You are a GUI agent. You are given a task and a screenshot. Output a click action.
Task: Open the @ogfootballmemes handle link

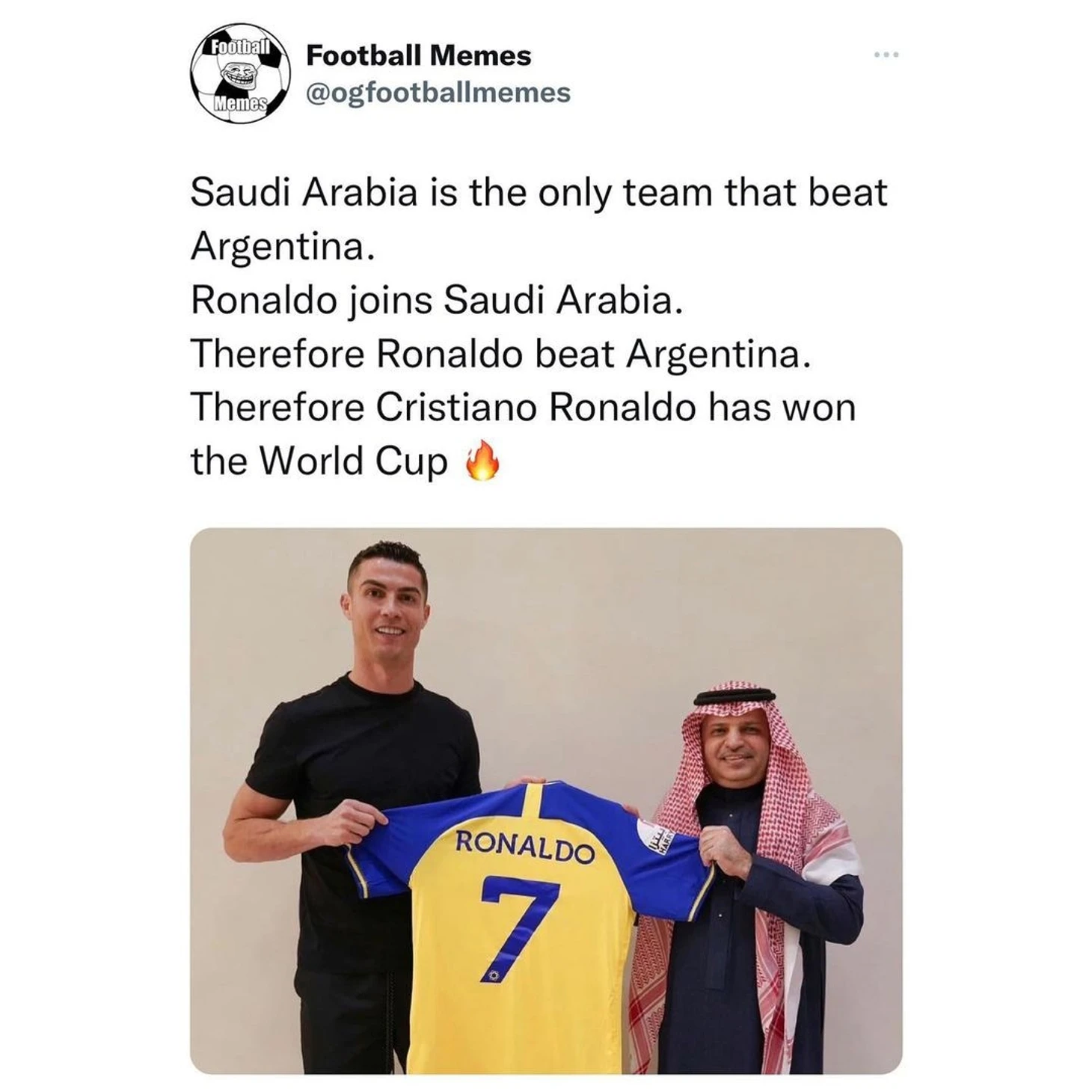(x=438, y=93)
